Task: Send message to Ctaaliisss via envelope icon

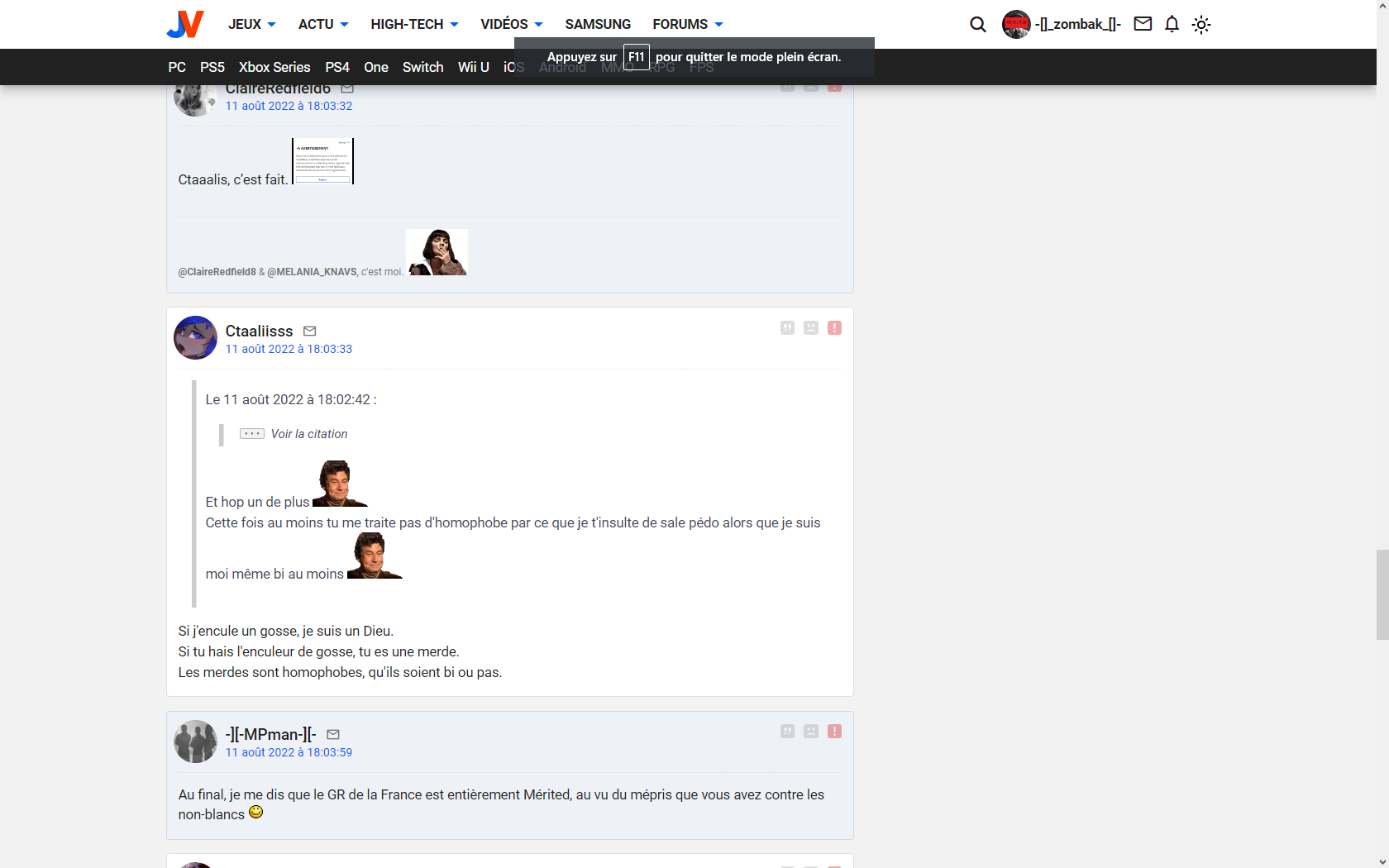Action: tap(310, 331)
